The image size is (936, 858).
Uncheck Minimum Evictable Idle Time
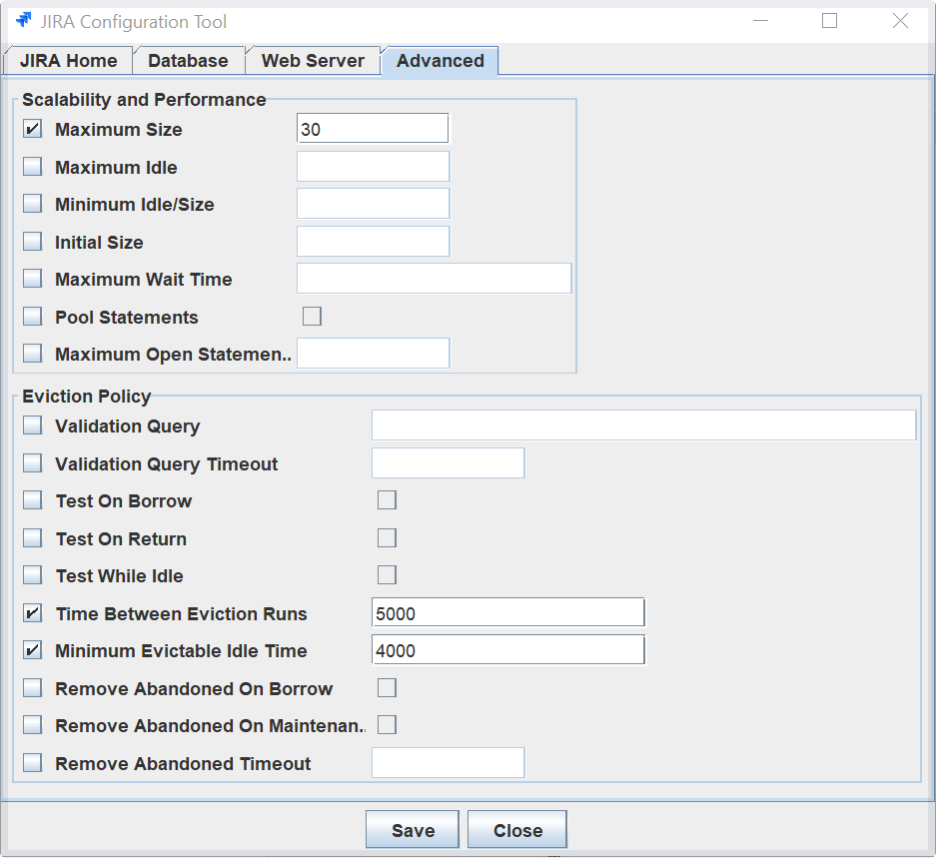[x=33, y=651]
